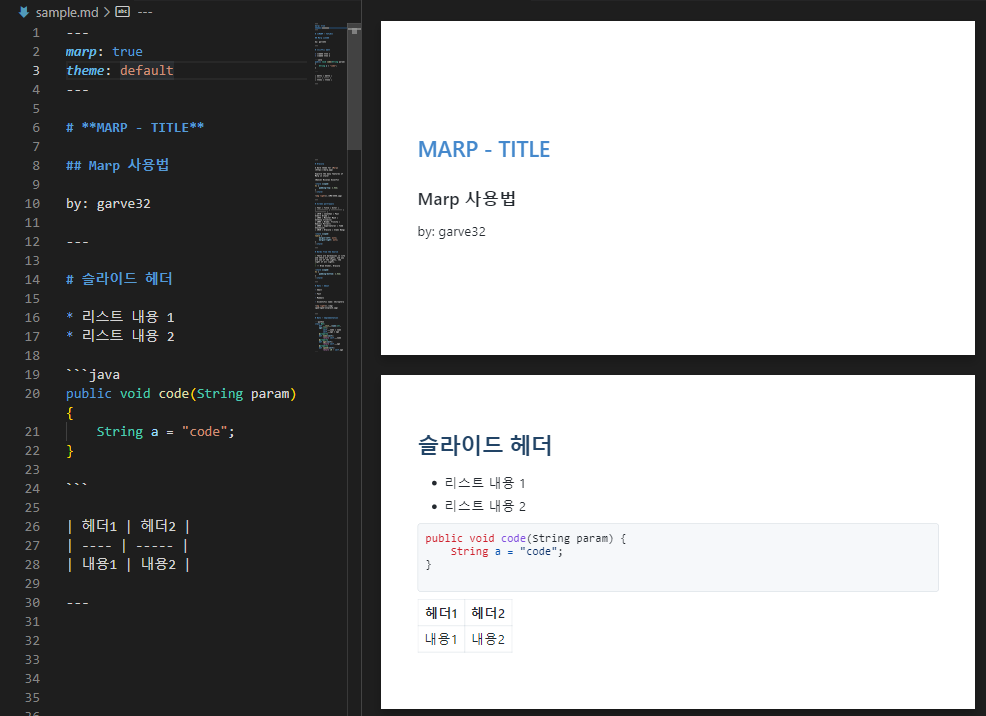The width and height of the screenshot is (986, 716).
Task: Click the 'String a = "code";' editor line
Action: tap(165, 432)
